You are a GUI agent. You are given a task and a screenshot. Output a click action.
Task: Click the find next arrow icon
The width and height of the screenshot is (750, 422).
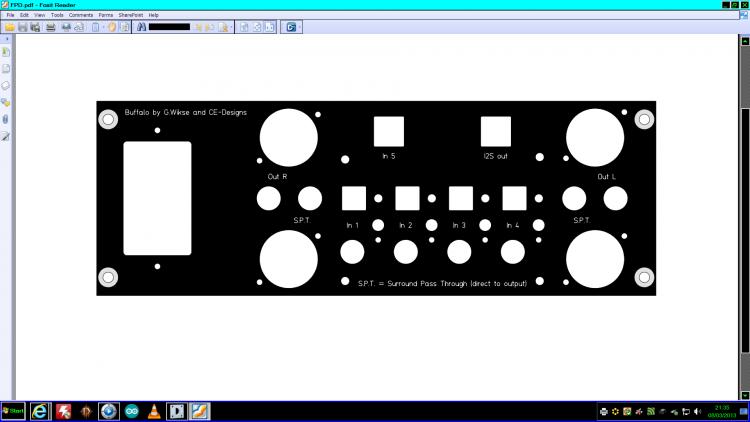[x=210, y=27]
